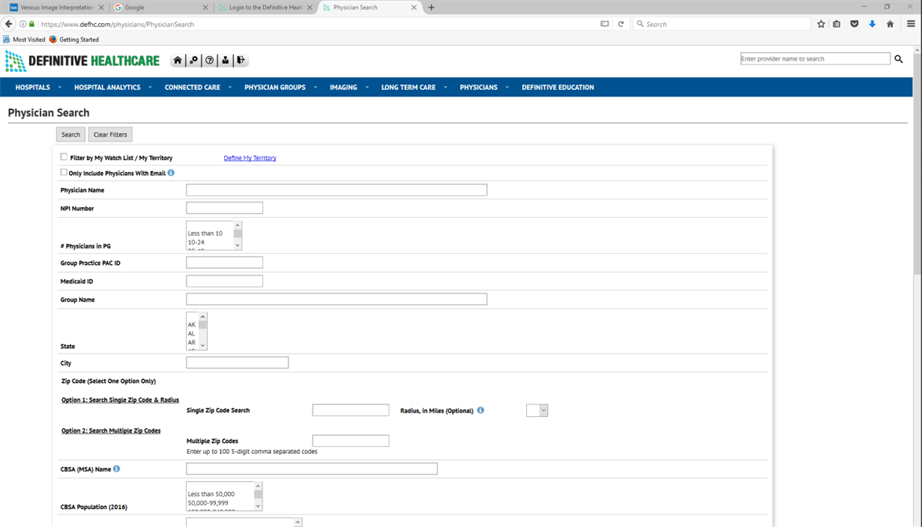Expand the Physicians menu arrow

point(507,87)
